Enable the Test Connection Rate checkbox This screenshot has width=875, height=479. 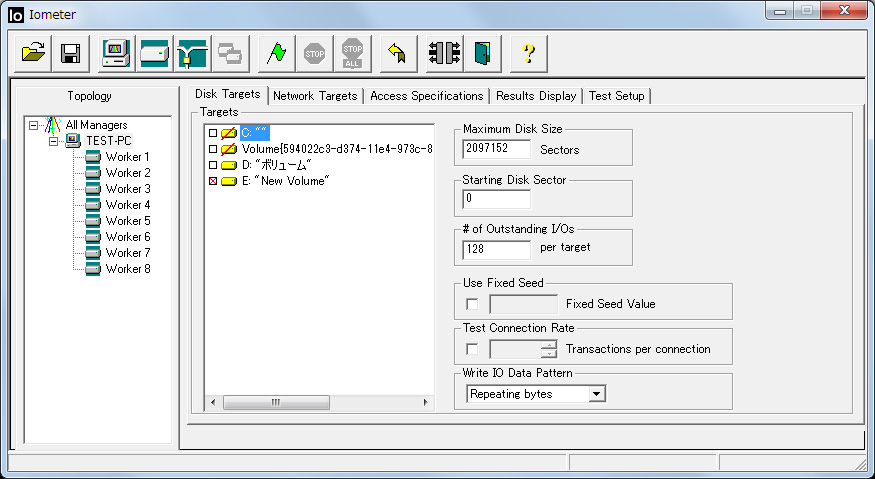[x=472, y=349]
